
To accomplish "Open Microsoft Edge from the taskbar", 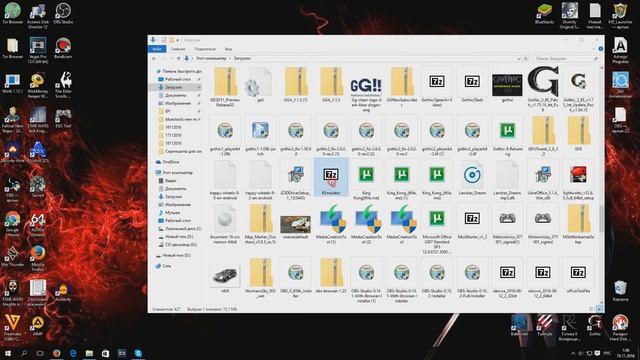I will coord(73,353).
